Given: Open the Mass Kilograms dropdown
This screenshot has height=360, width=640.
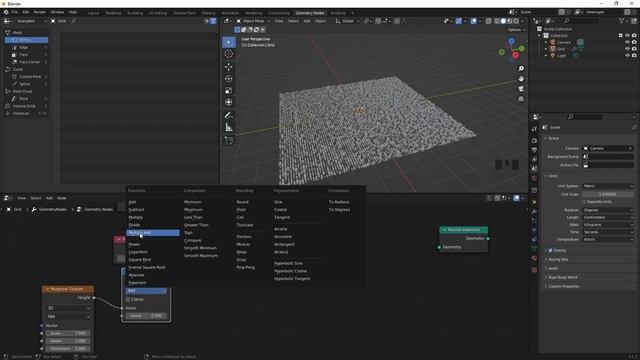Looking at the screenshot, I should coord(608,224).
